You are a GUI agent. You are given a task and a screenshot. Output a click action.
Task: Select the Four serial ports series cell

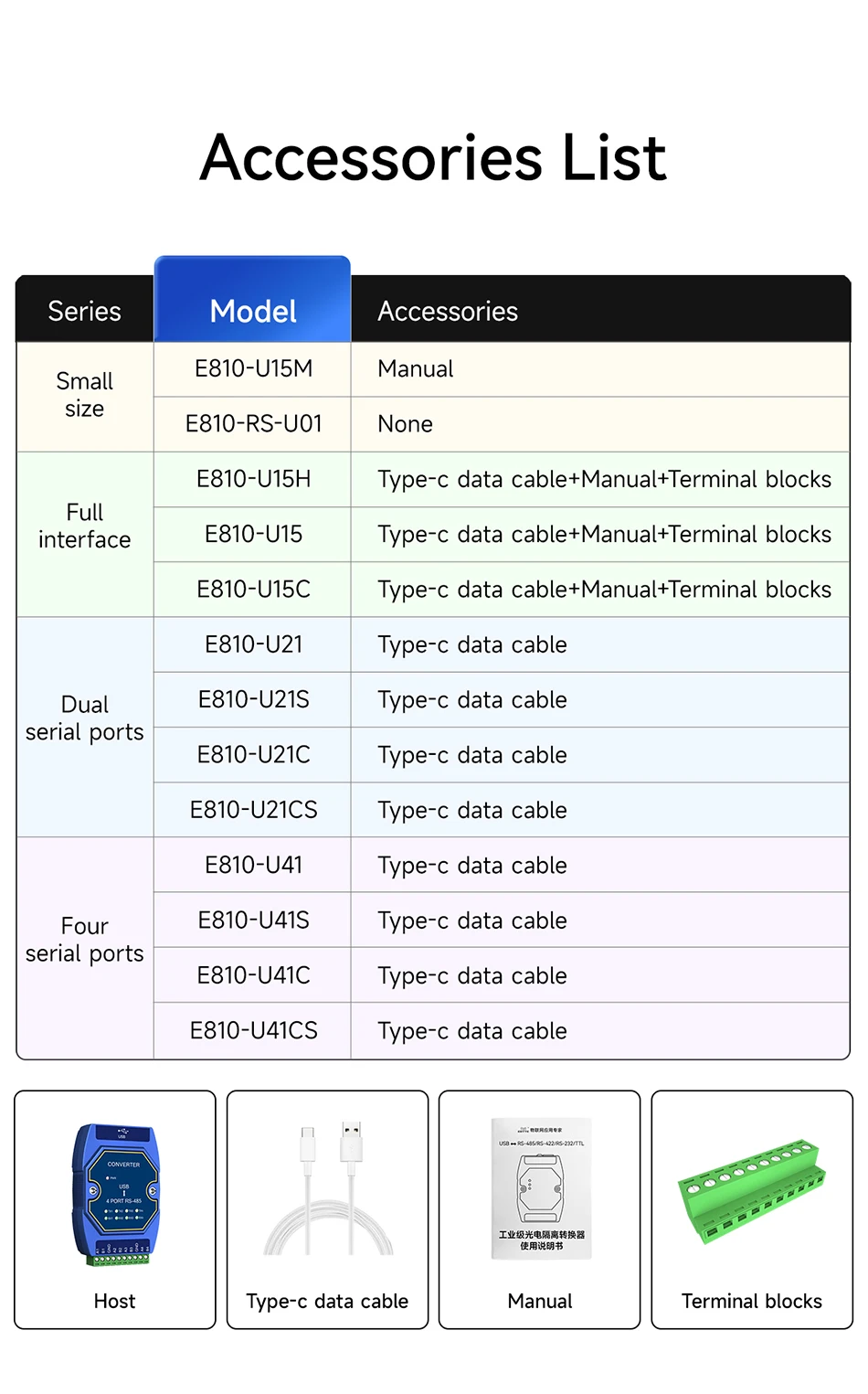click(84, 940)
